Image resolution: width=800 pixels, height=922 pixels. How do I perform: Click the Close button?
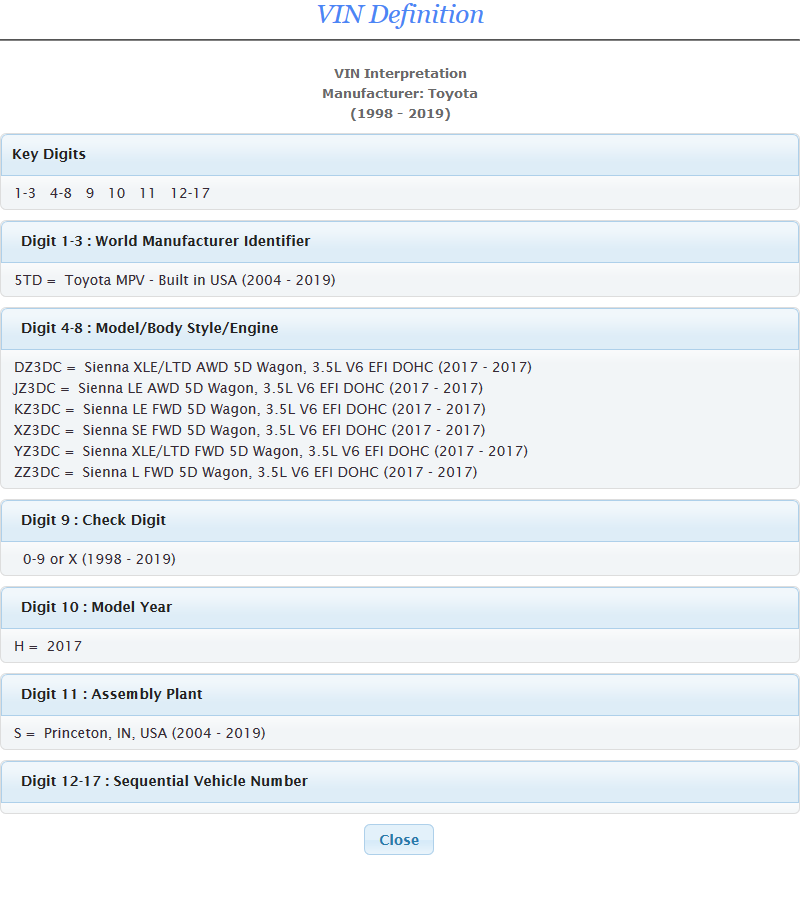(399, 840)
